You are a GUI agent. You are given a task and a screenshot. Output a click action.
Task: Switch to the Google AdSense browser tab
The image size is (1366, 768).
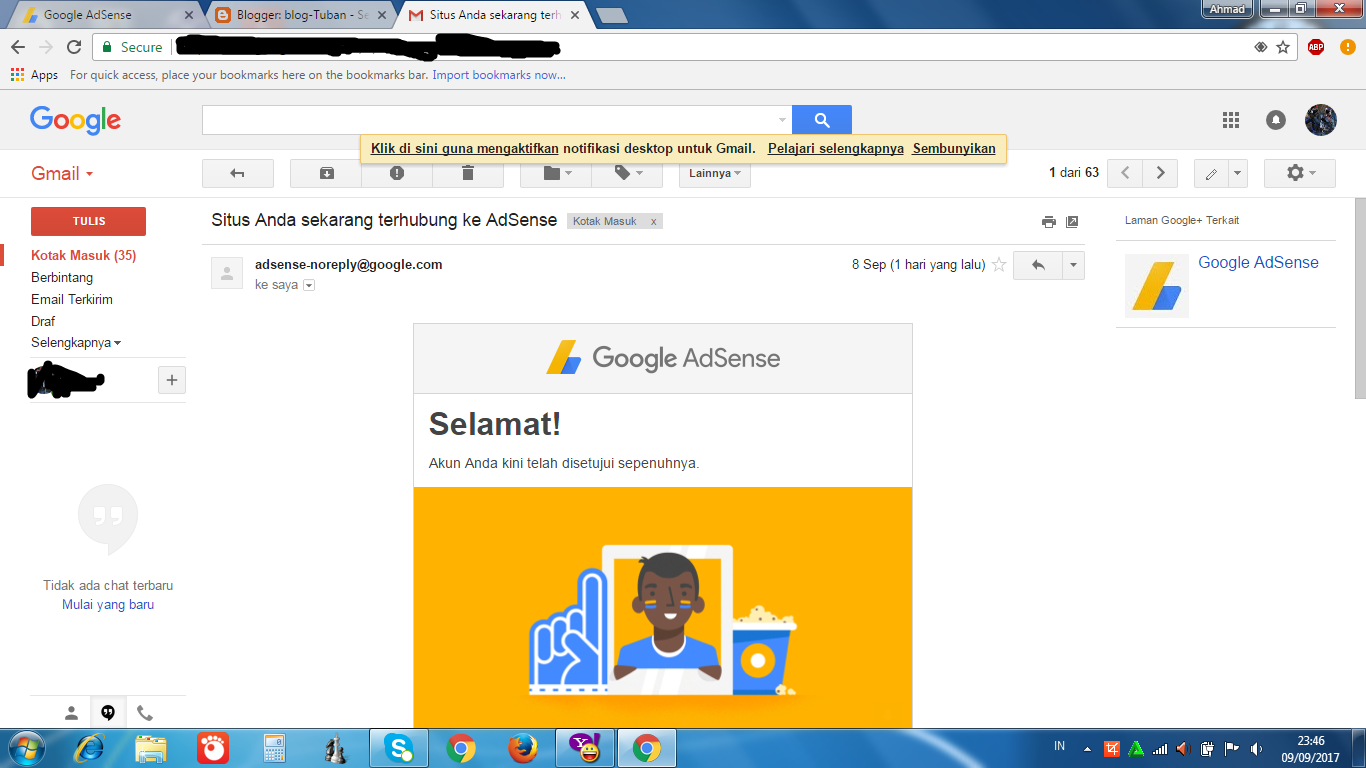tap(90, 15)
